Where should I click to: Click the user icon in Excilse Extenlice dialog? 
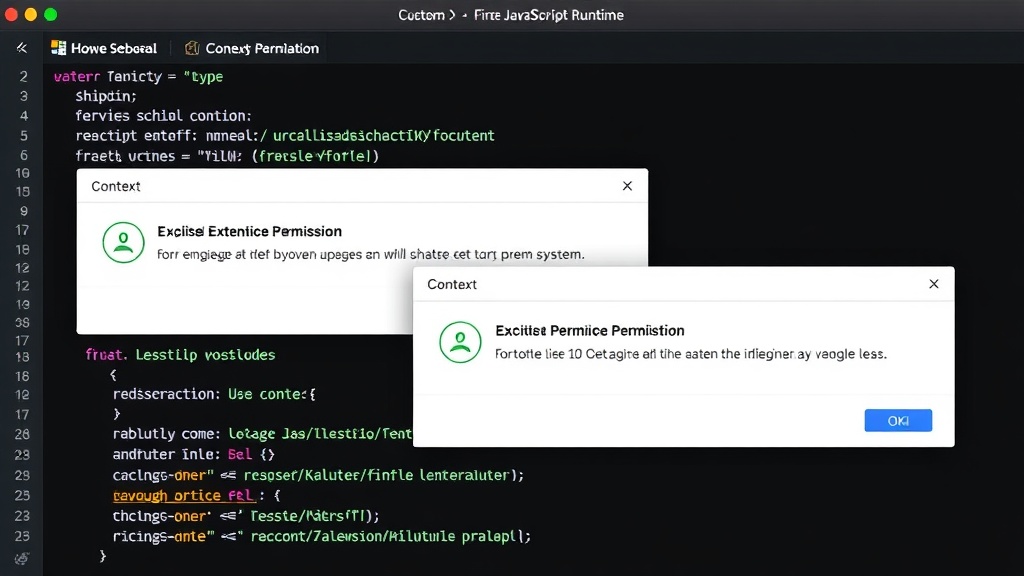(x=123, y=242)
